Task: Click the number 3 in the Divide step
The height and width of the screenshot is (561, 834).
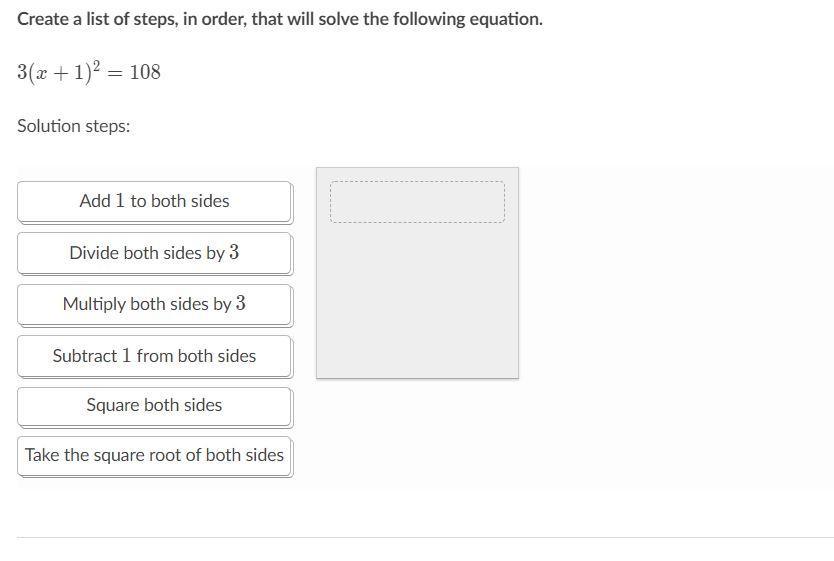Action: [234, 253]
